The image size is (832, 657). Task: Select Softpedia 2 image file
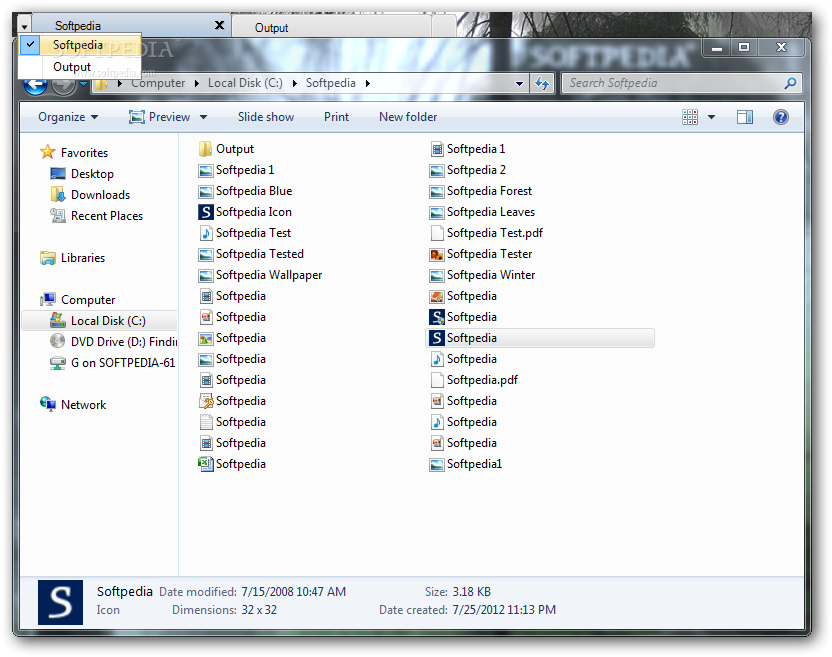pos(467,170)
